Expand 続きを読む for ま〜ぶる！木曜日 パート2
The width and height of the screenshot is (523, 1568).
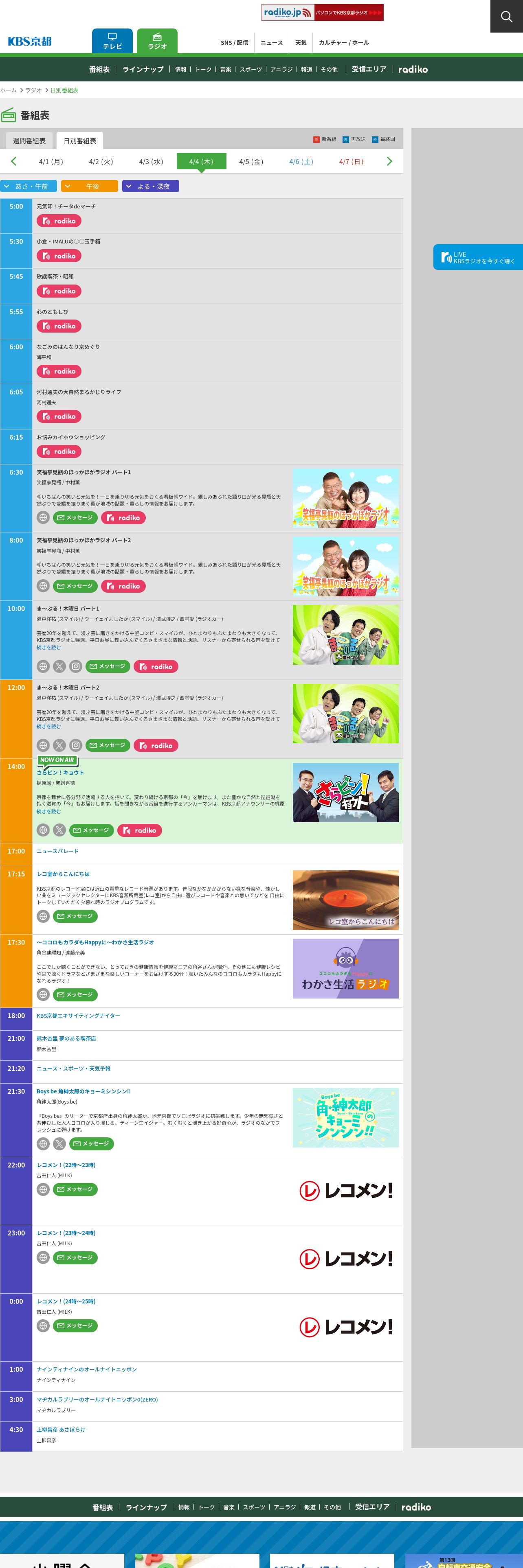pos(49,727)
